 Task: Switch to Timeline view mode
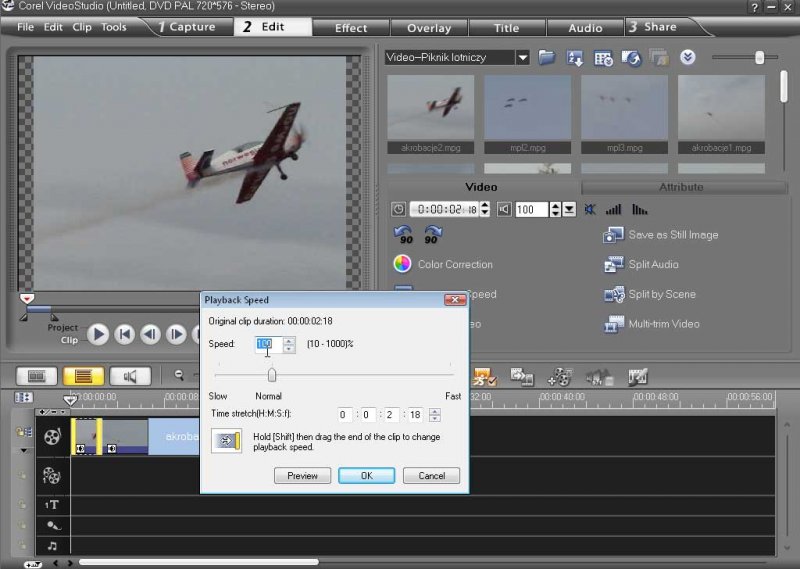pyautogui.click(x=84, y=376)
